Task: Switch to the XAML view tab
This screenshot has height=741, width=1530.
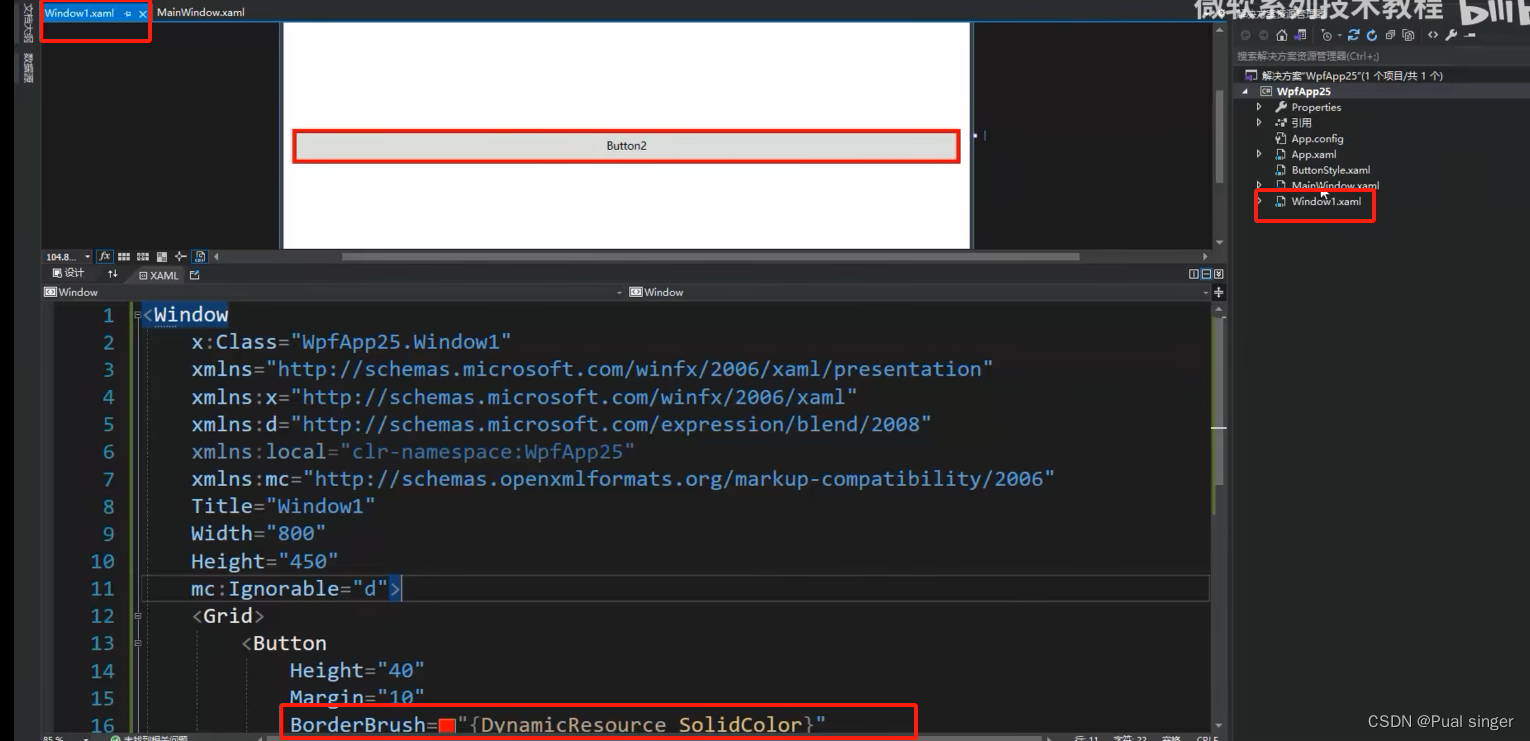Action: [x=159, y=275]
